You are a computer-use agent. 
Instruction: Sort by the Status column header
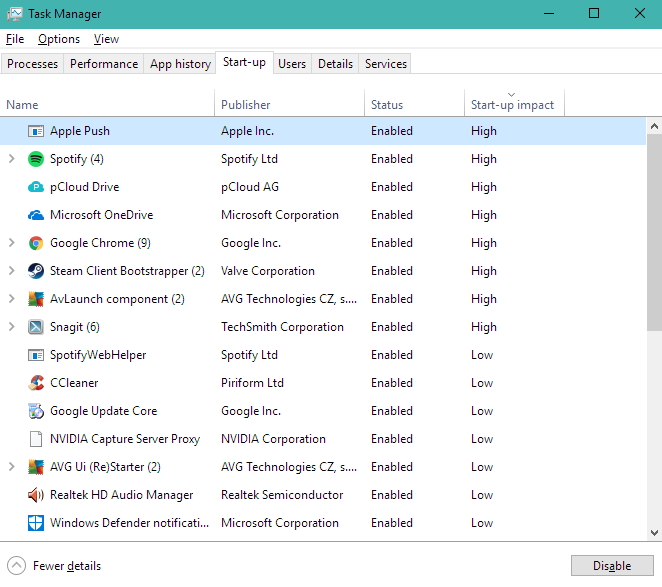tap(414, 103)
